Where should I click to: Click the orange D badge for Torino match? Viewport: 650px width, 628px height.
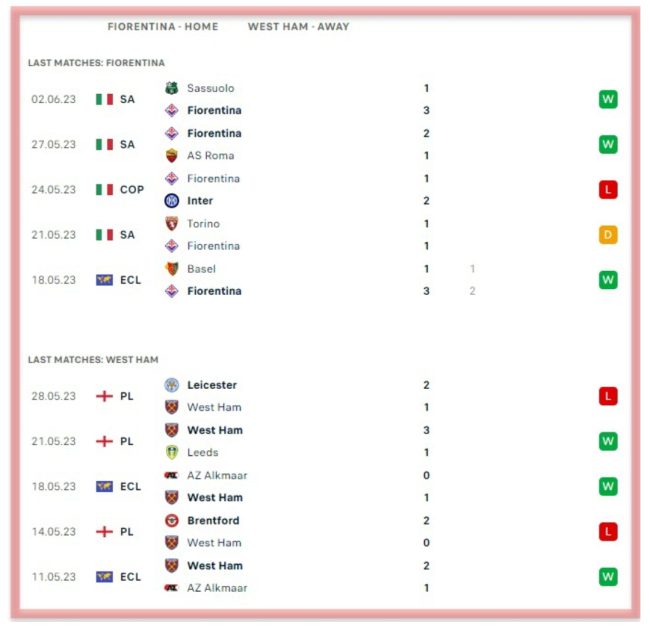click(608, 235)
